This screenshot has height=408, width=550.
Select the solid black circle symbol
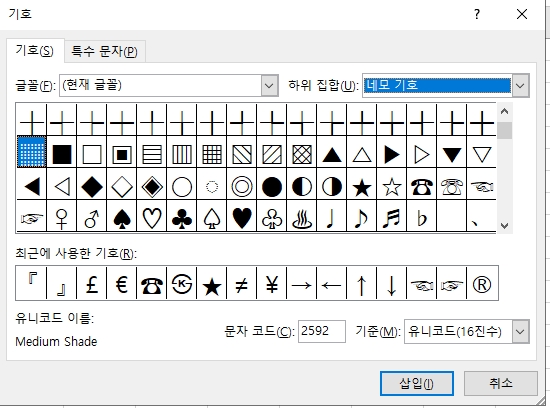pyautogui.click(x=272, y=186)
